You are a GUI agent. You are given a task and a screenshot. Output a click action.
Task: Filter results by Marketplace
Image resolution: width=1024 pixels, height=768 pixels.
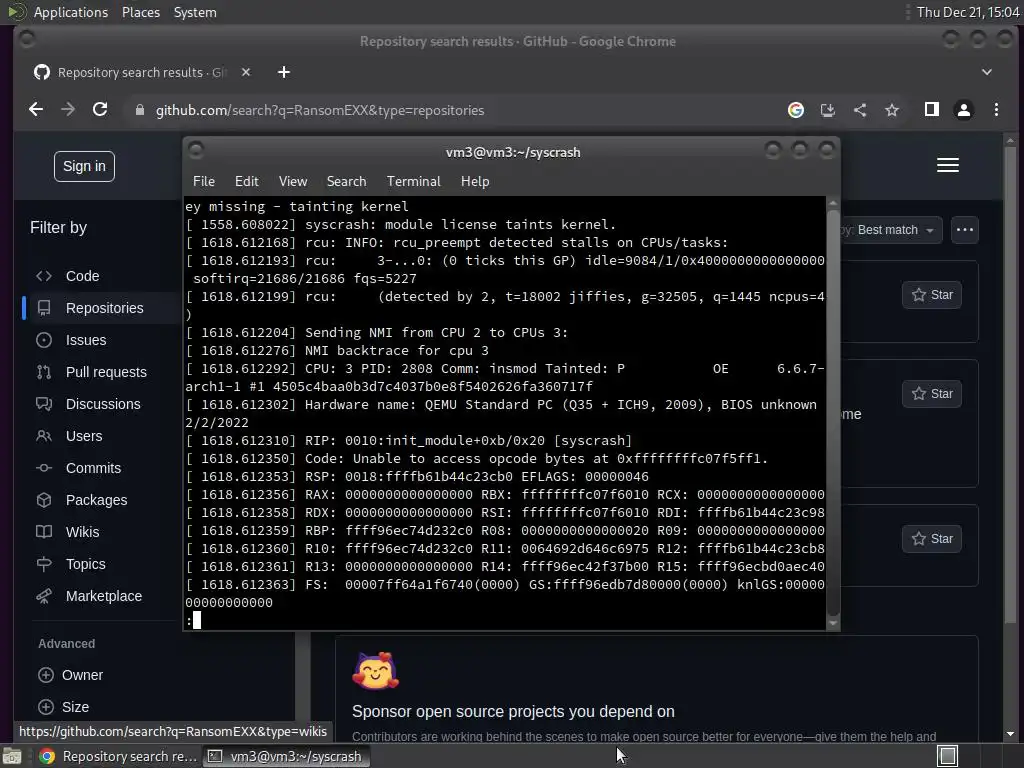(103, 596)
